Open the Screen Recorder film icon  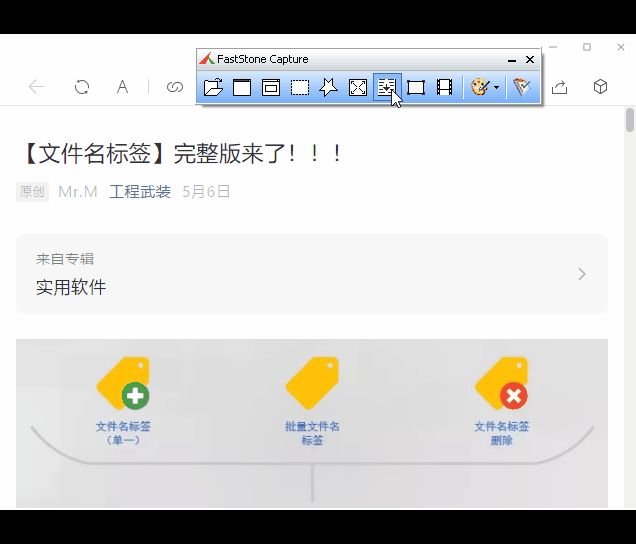point(445,87)
